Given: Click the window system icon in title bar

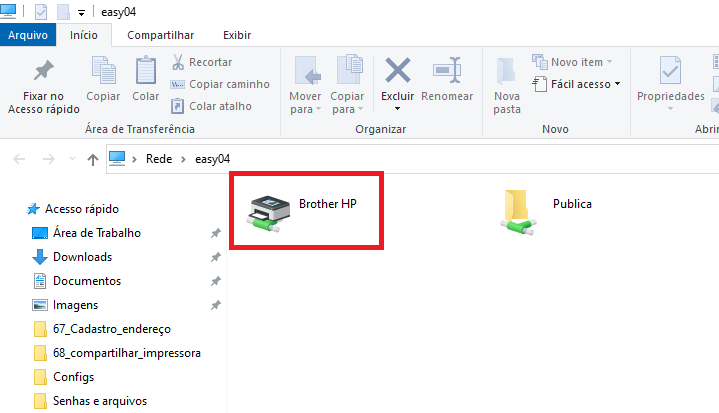Looking at the screenshot, I should pos(8,11).
